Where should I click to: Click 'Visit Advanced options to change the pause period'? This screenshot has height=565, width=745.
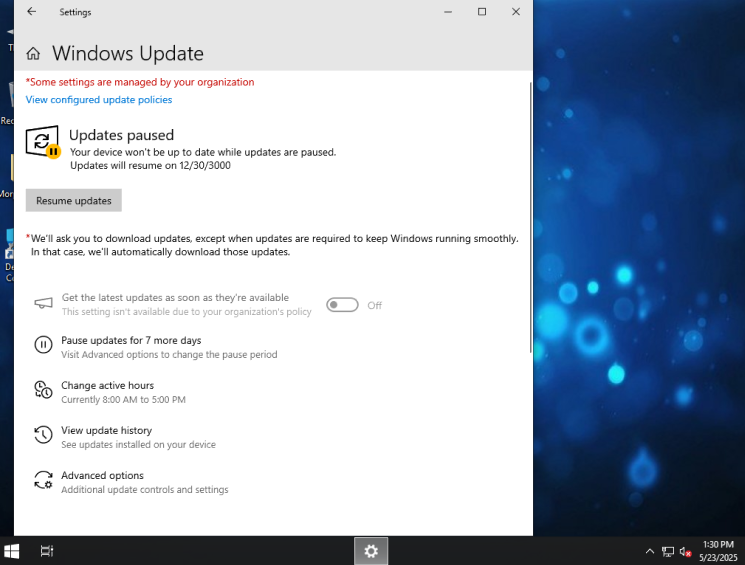(169, 354)
